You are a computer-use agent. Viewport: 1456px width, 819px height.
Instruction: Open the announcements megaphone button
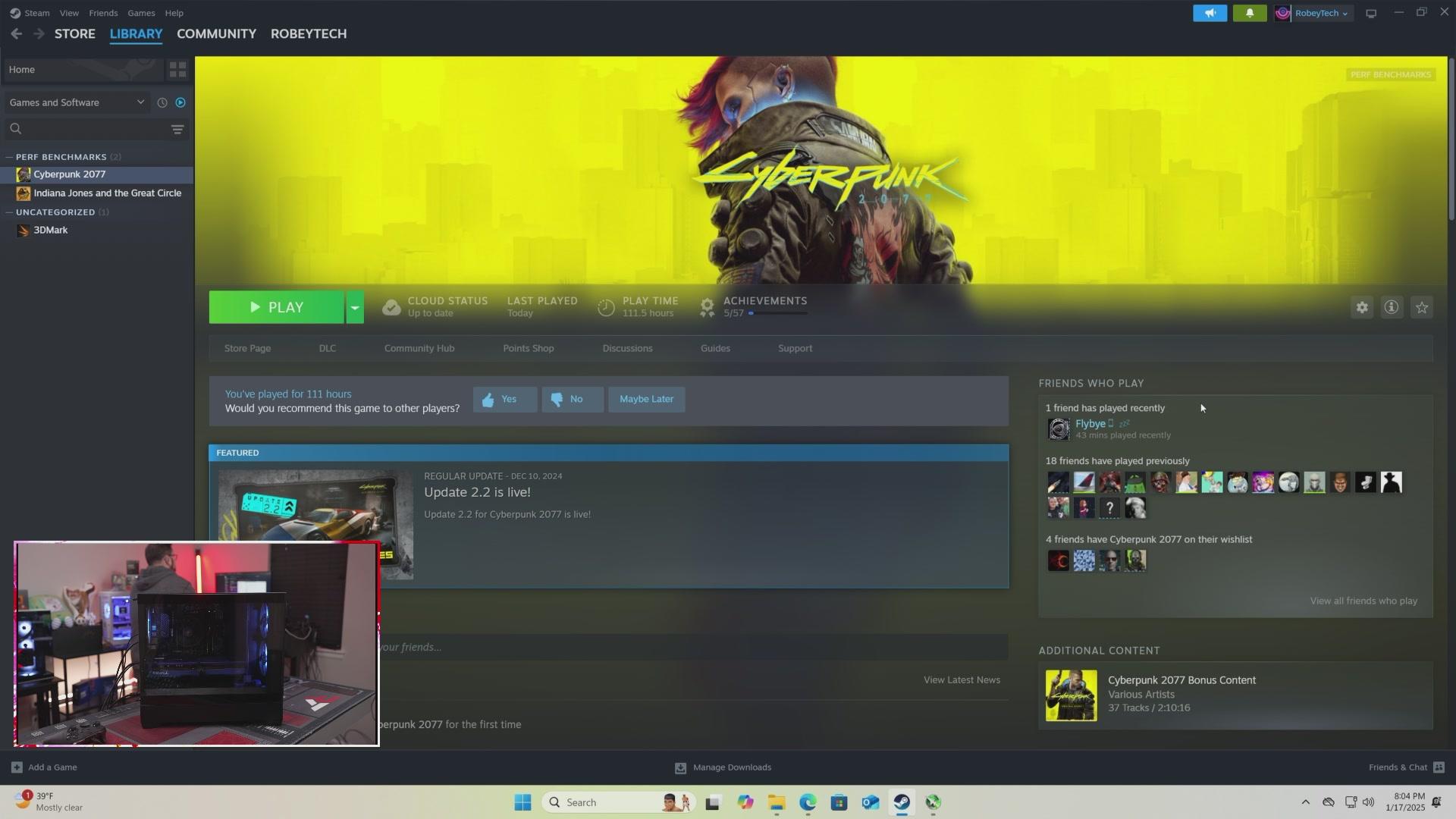pyautogui.click(x=1210, y=13)
